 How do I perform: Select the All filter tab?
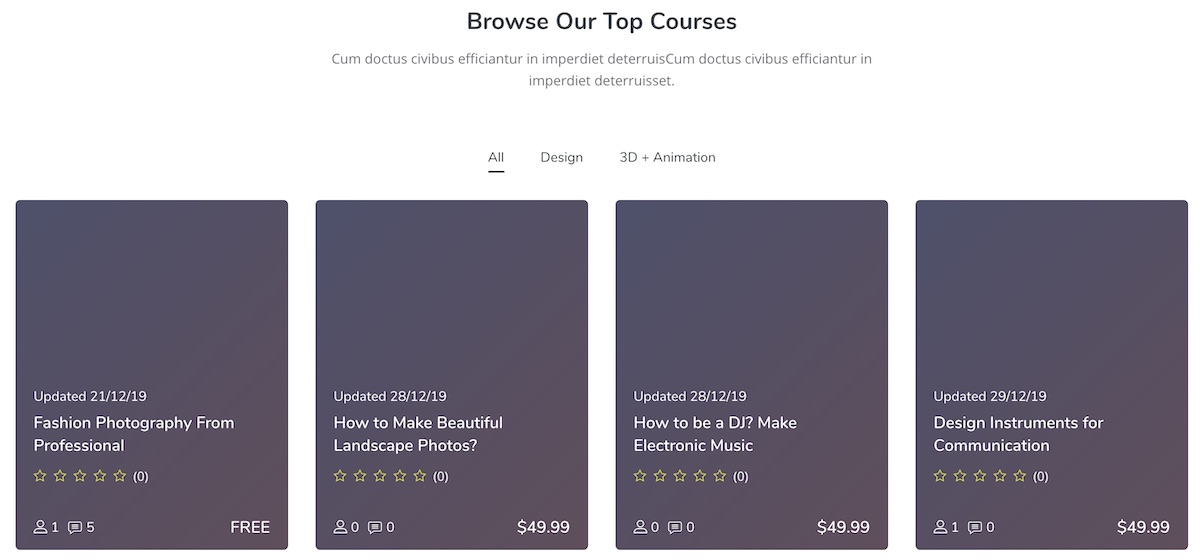coord(496,157)
